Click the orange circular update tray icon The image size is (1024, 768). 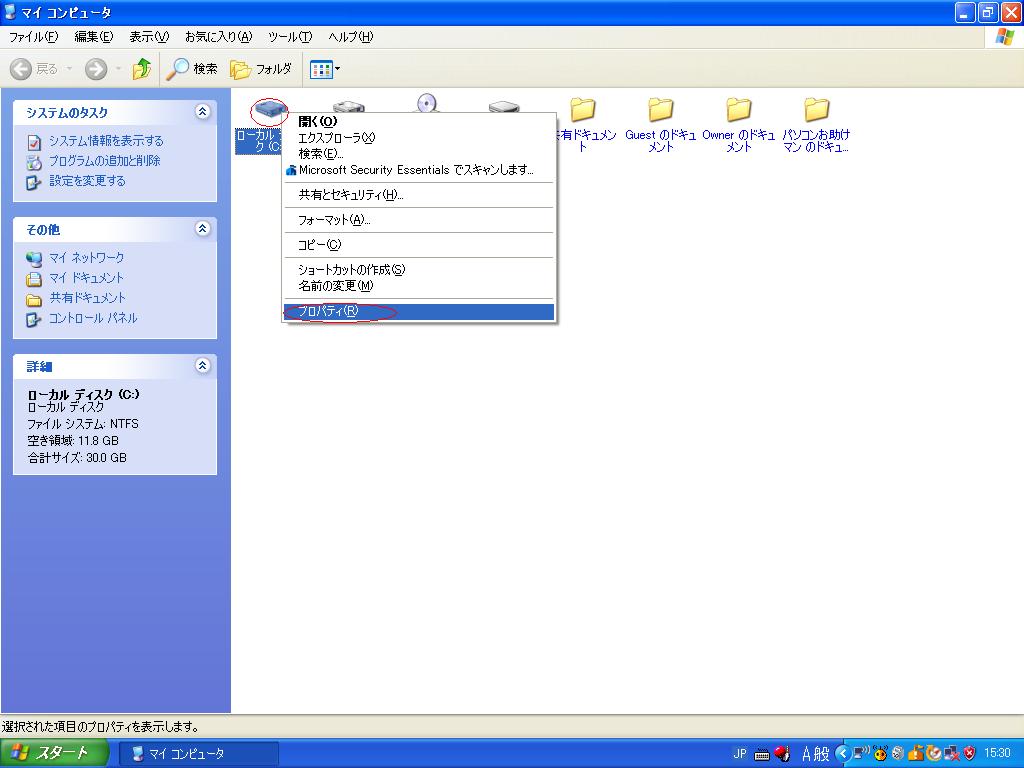coord(933,753)
